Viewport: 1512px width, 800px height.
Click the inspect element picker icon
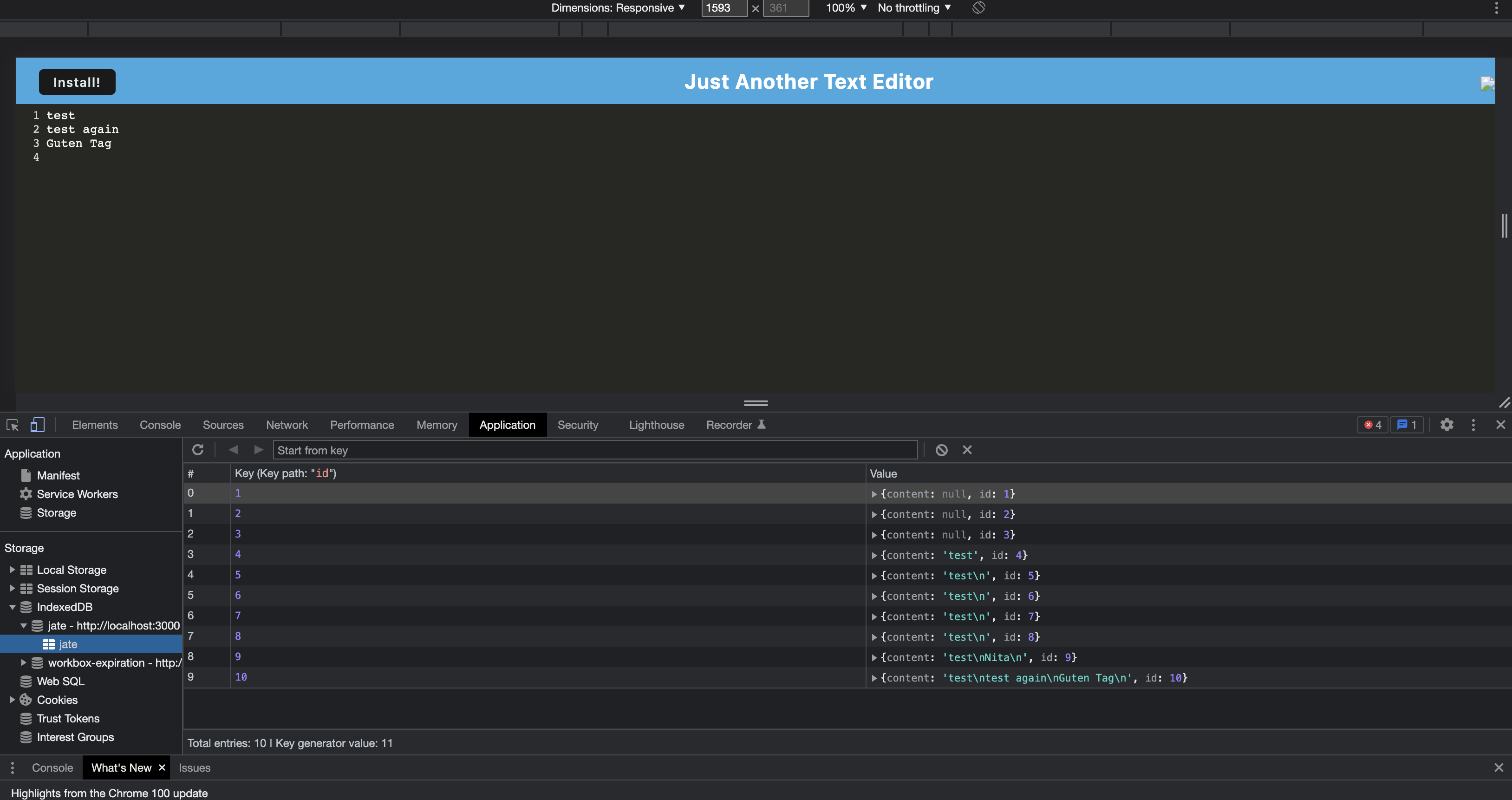(13, 425)
